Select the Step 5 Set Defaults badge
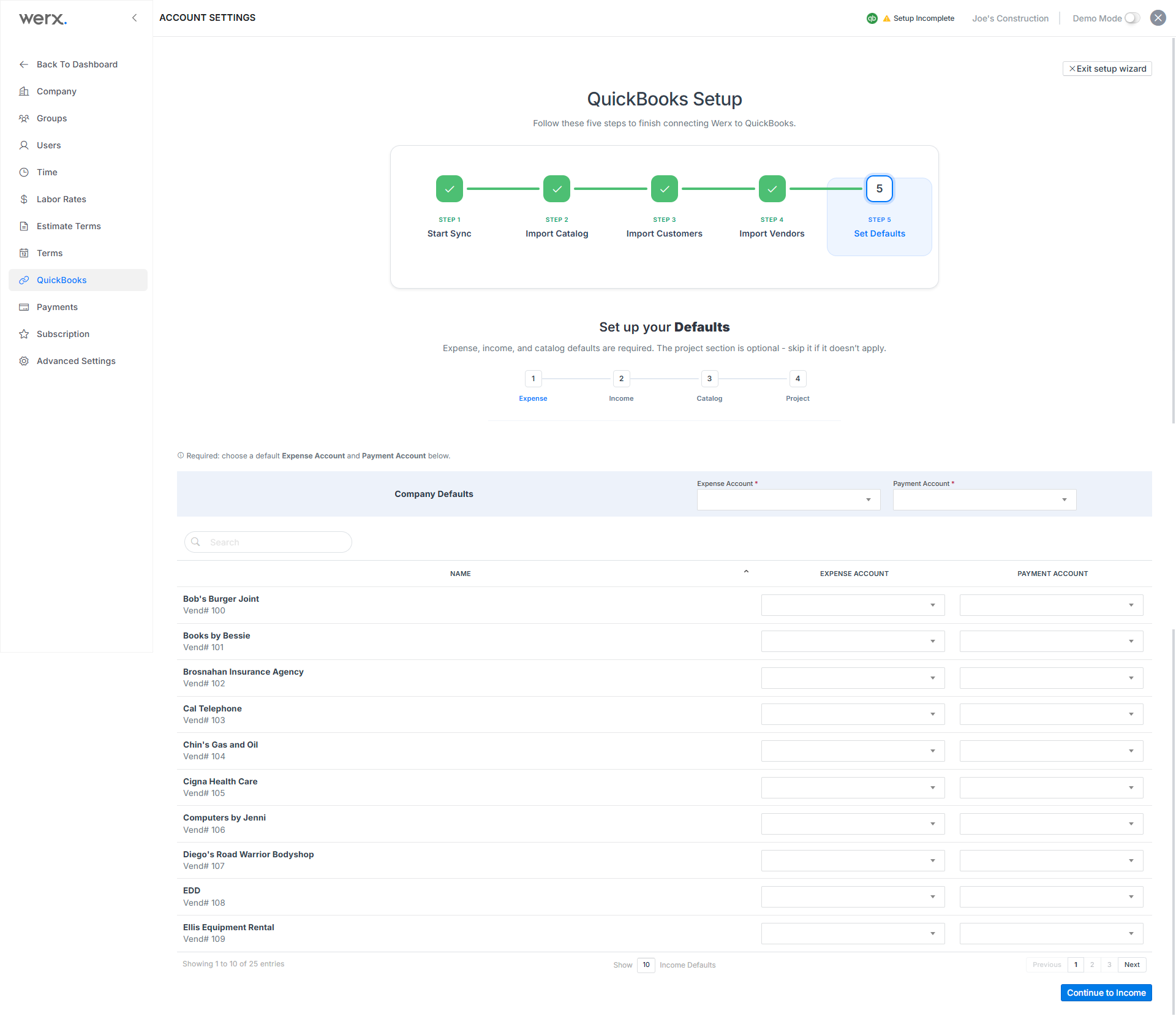1176x1016 pixels. click(x=880, y=189)
